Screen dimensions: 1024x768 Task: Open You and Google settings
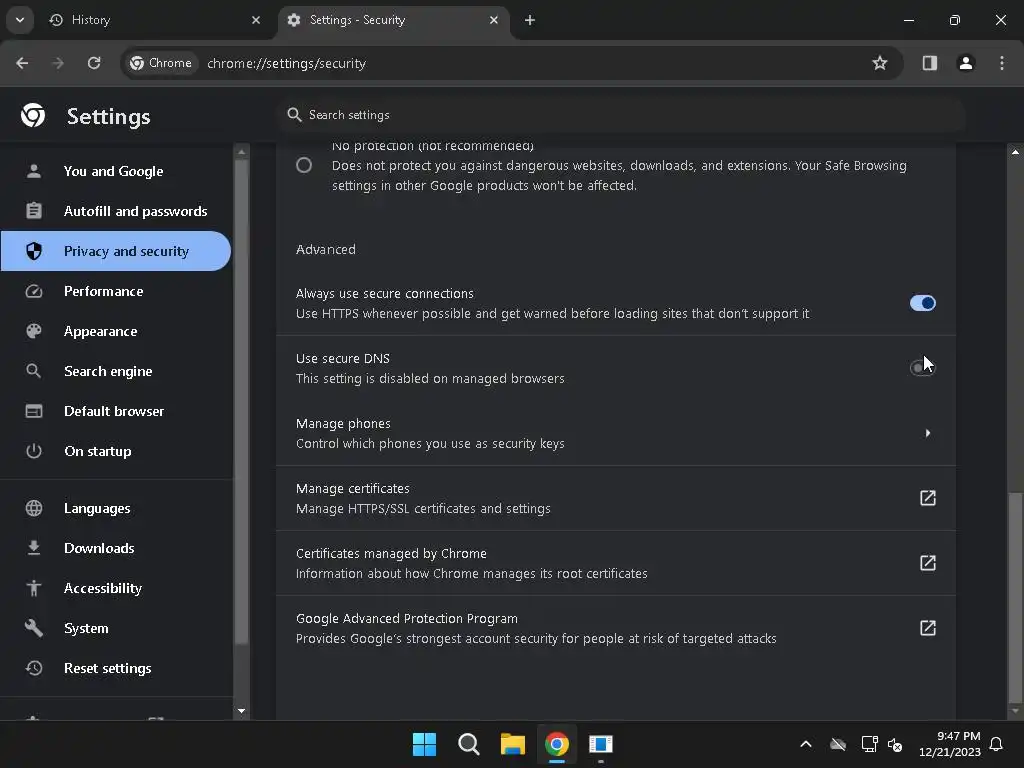pos(116,171)
